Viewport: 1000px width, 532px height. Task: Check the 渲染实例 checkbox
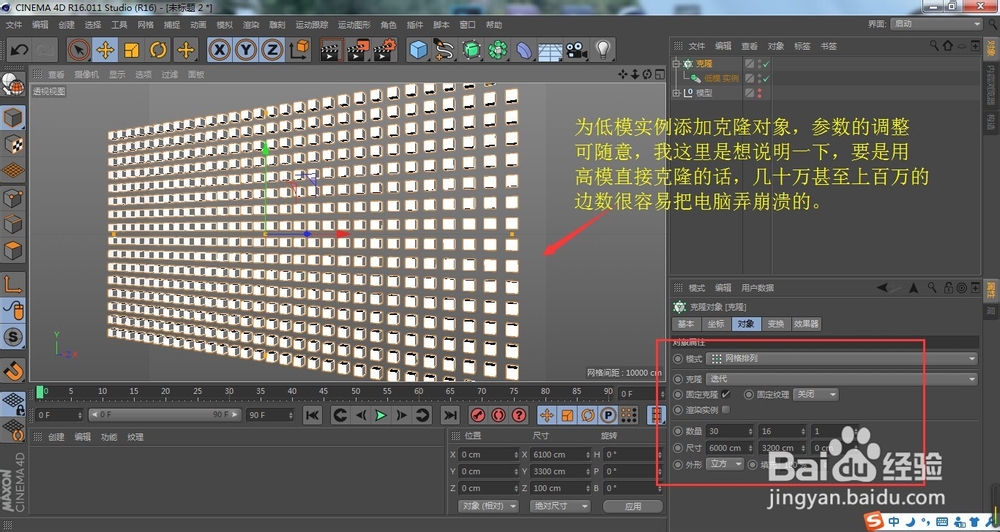coord(726,410)
